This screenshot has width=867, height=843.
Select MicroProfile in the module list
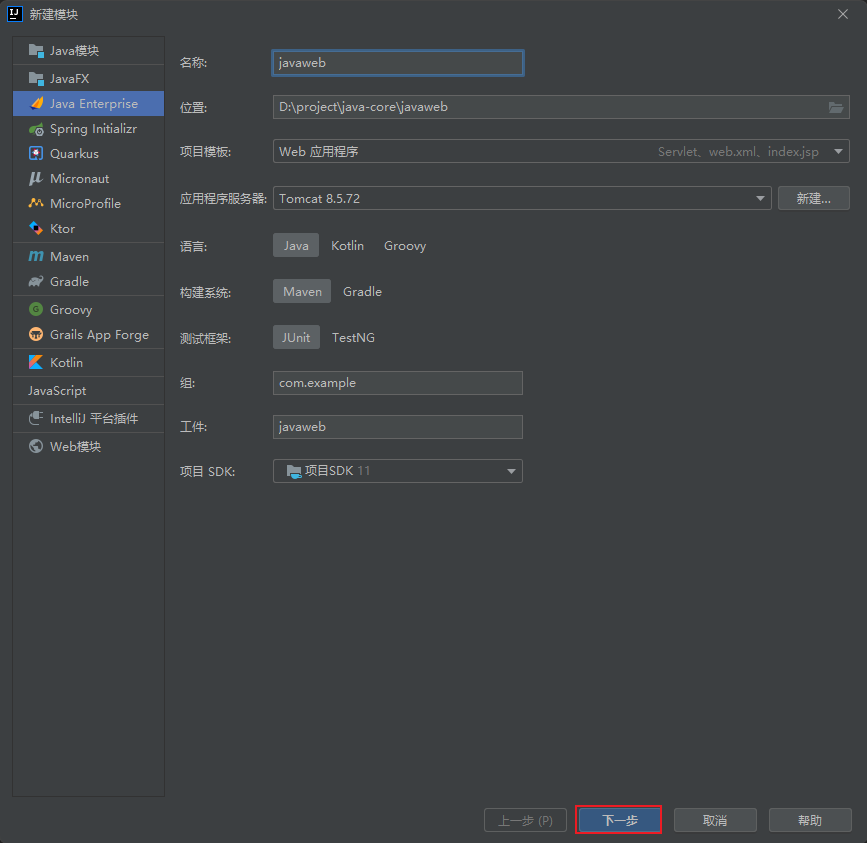click(88, 203)
